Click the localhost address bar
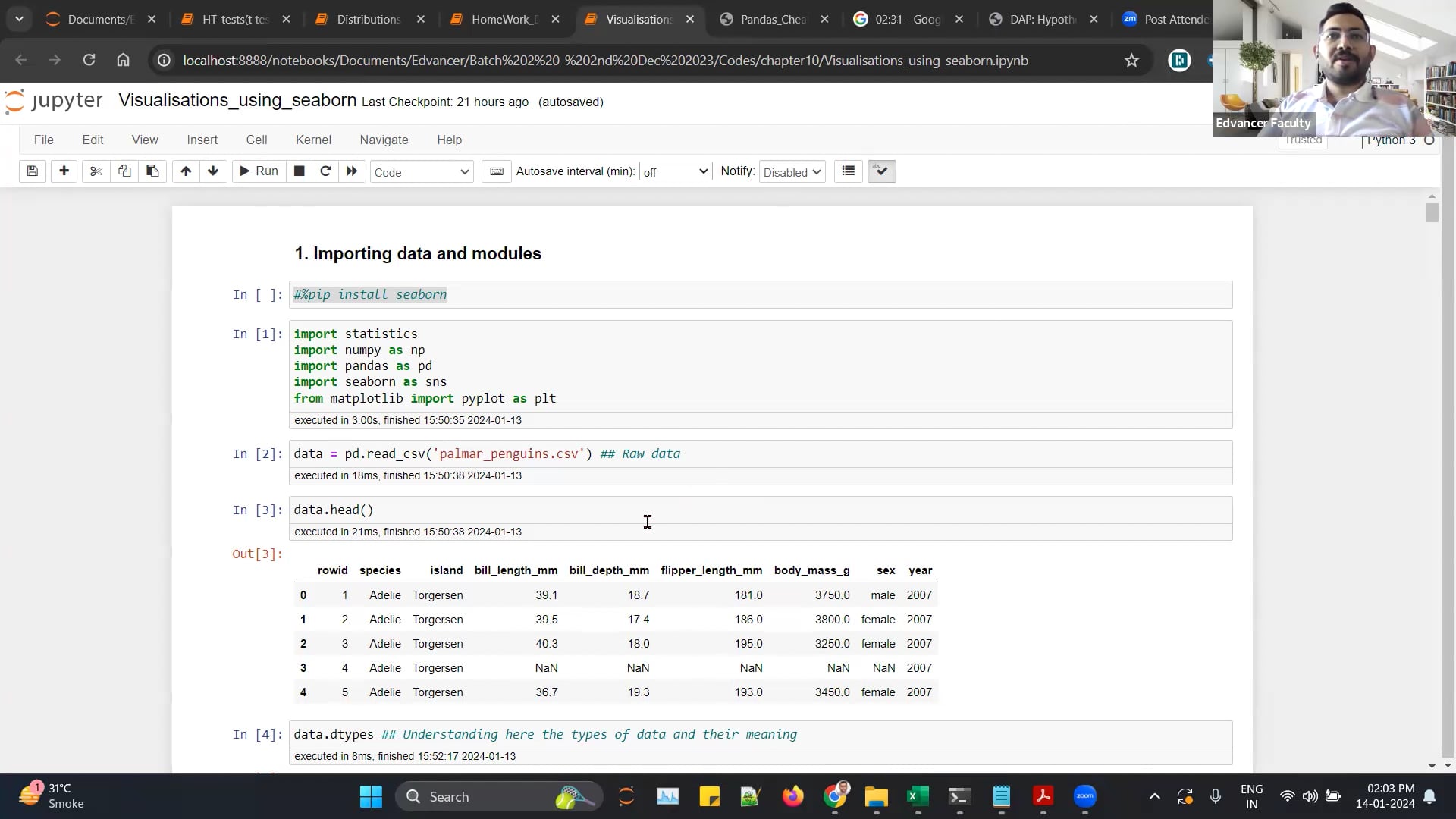This screenshot has height=819, width=1456. 605,60
